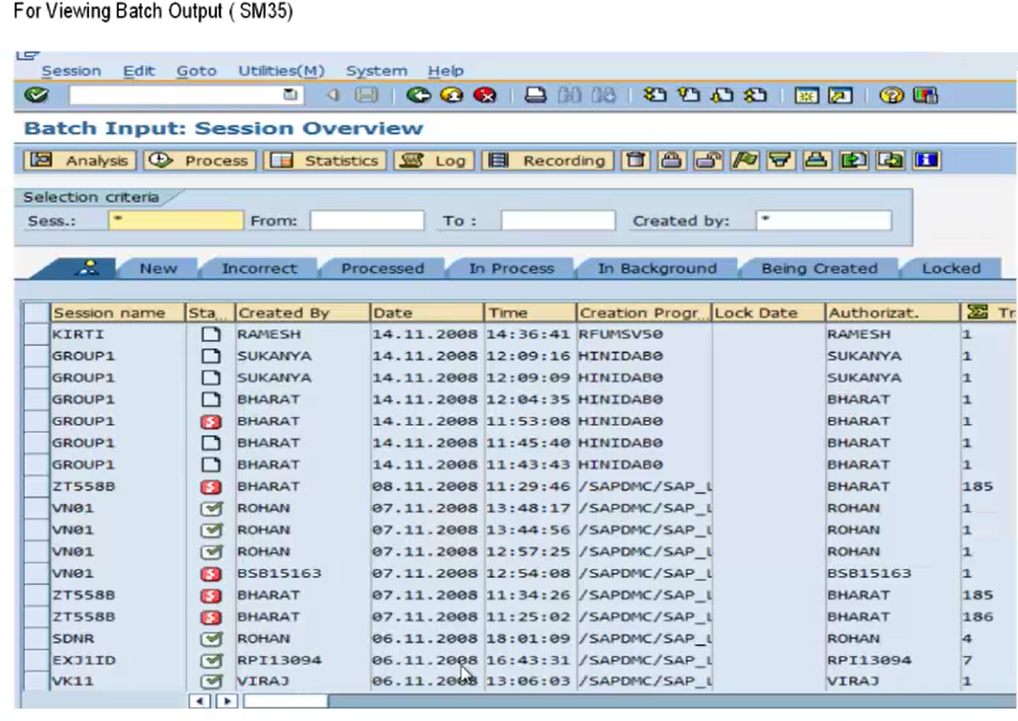The width and height of the screenshot is (1018, 721).
Task: Switch to the New tab
Action: click(158, 269)
